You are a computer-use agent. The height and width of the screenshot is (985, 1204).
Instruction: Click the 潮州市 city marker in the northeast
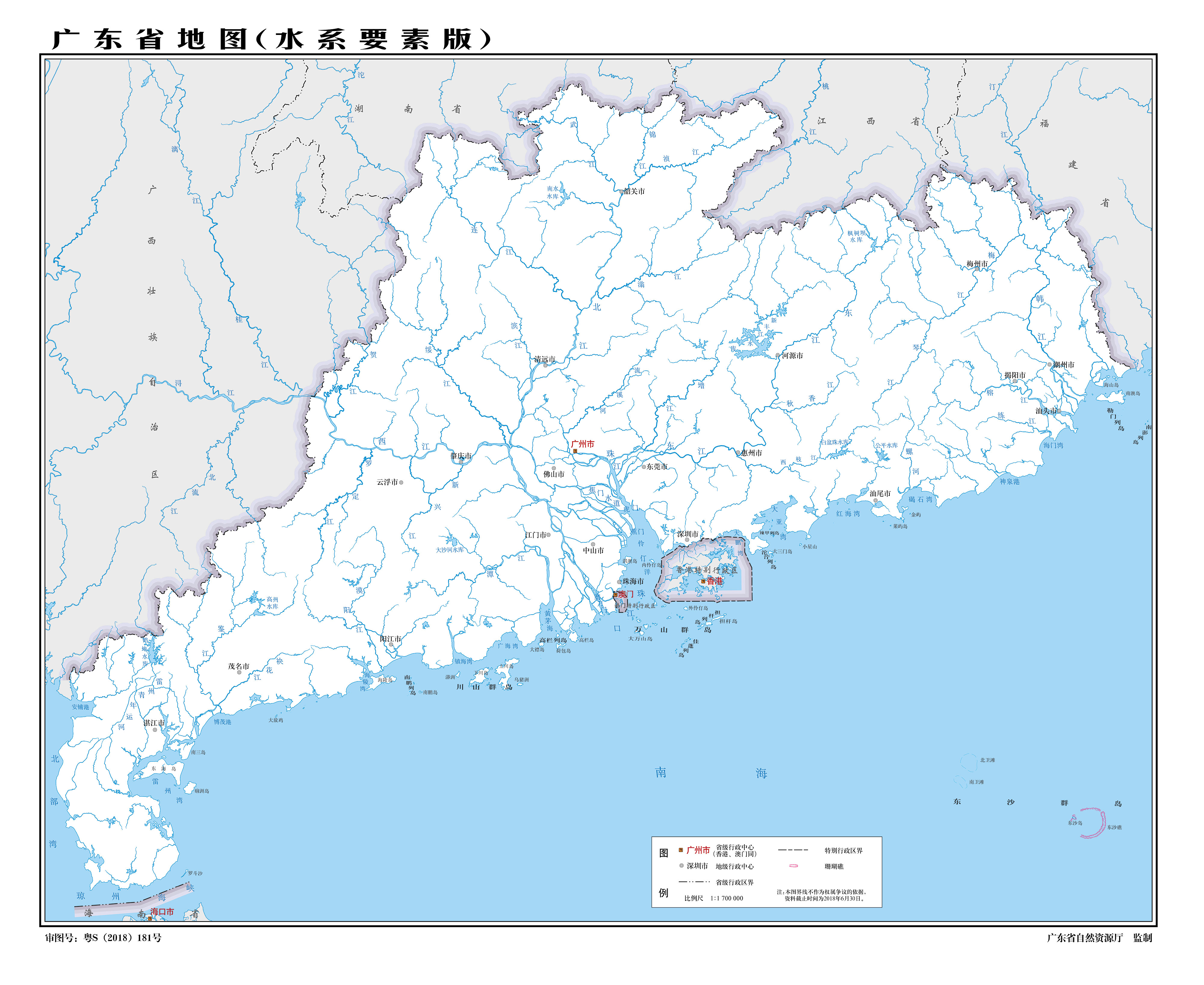point(1050,365)
